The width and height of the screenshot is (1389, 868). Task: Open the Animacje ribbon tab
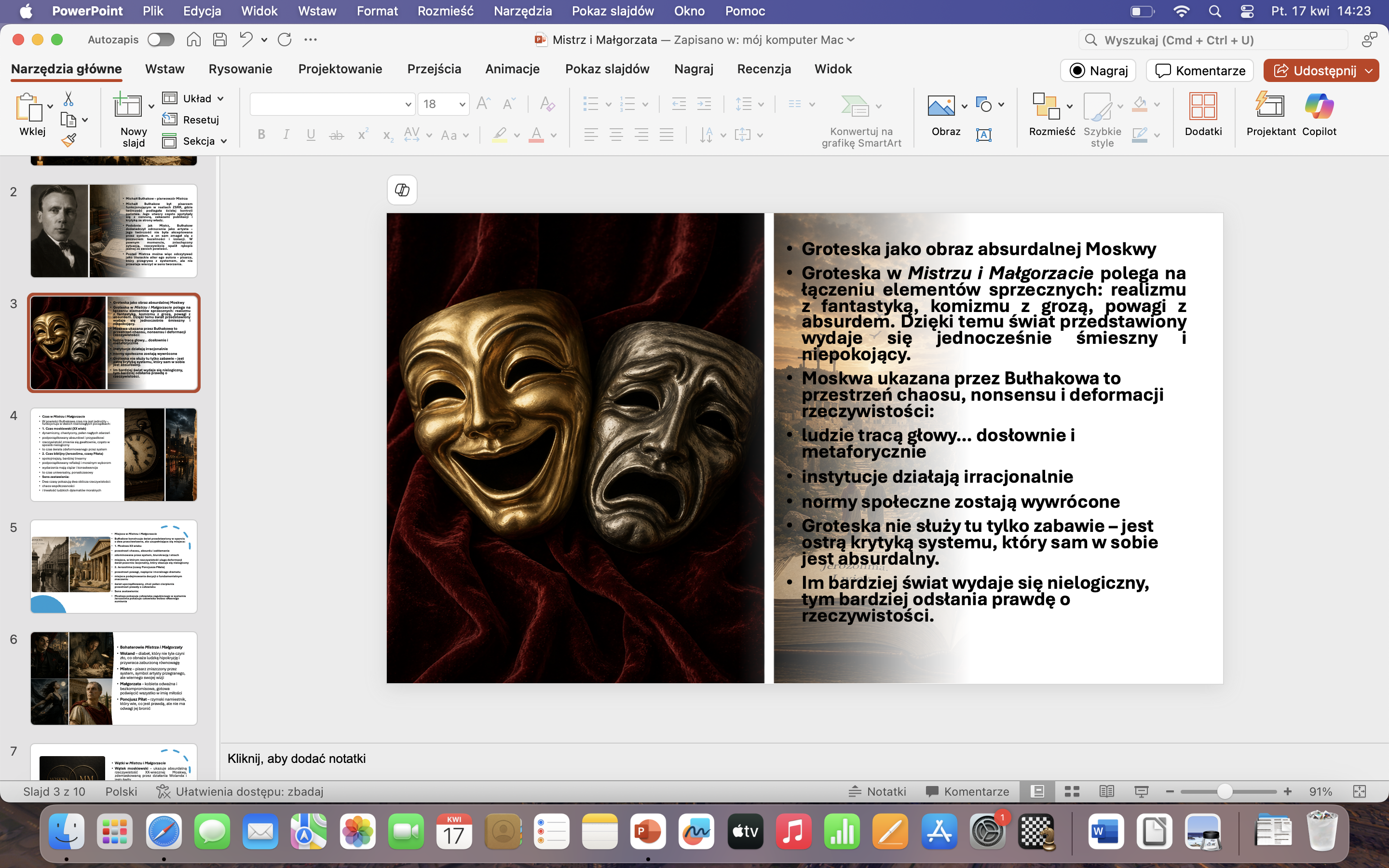tap(512, 69)
